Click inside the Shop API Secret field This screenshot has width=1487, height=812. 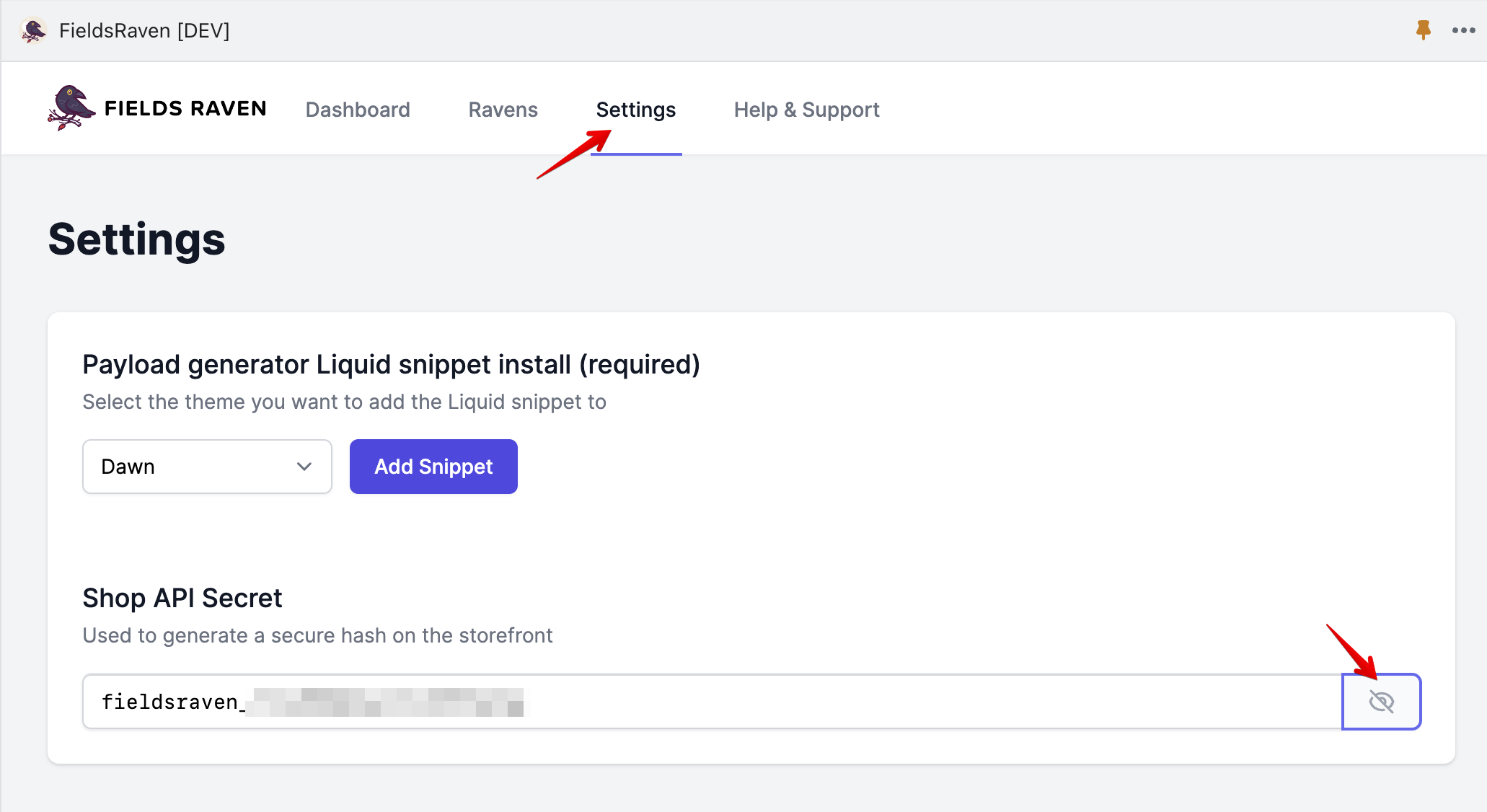tap(793, 702)
